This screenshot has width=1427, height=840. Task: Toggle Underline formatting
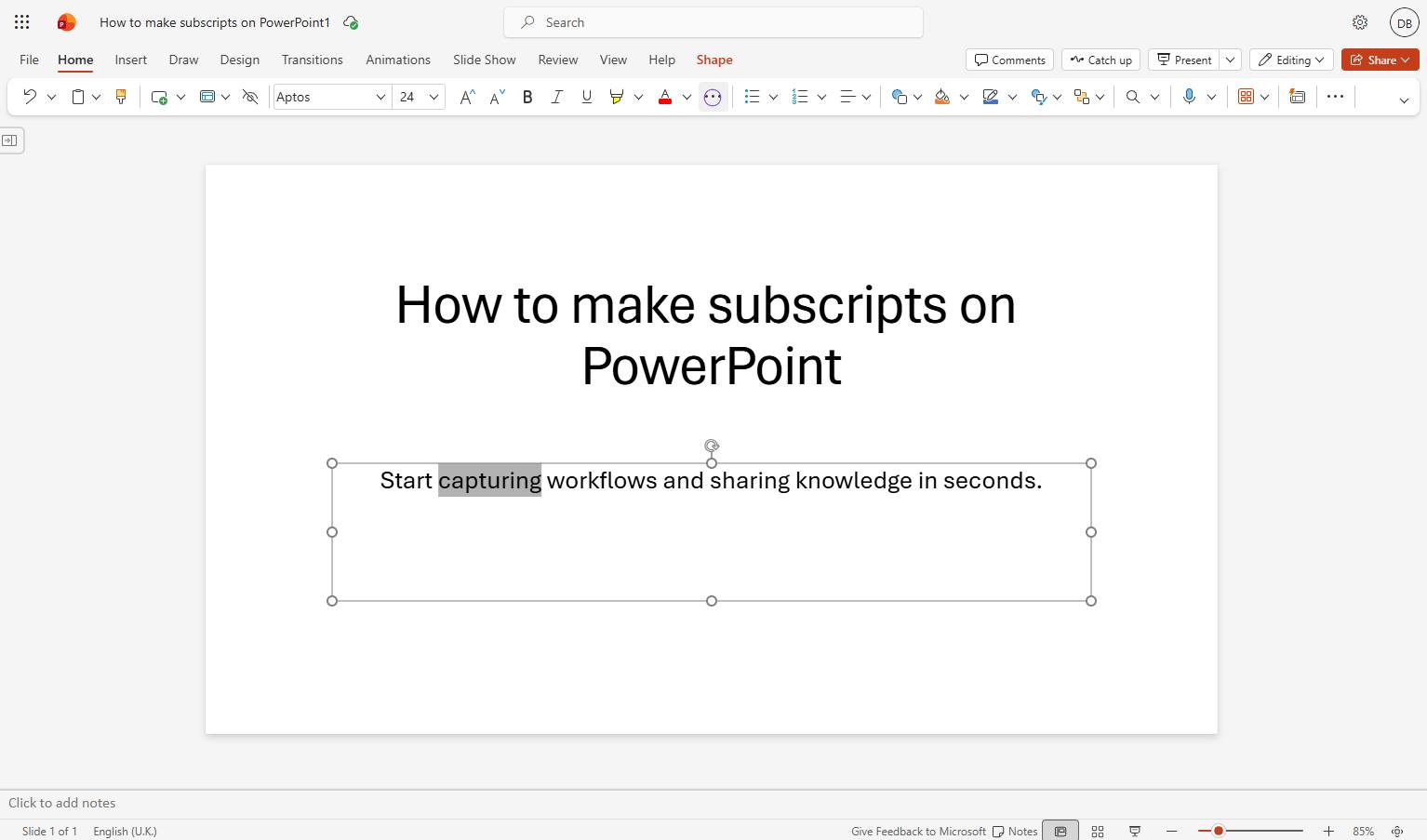tap(587, 97)
